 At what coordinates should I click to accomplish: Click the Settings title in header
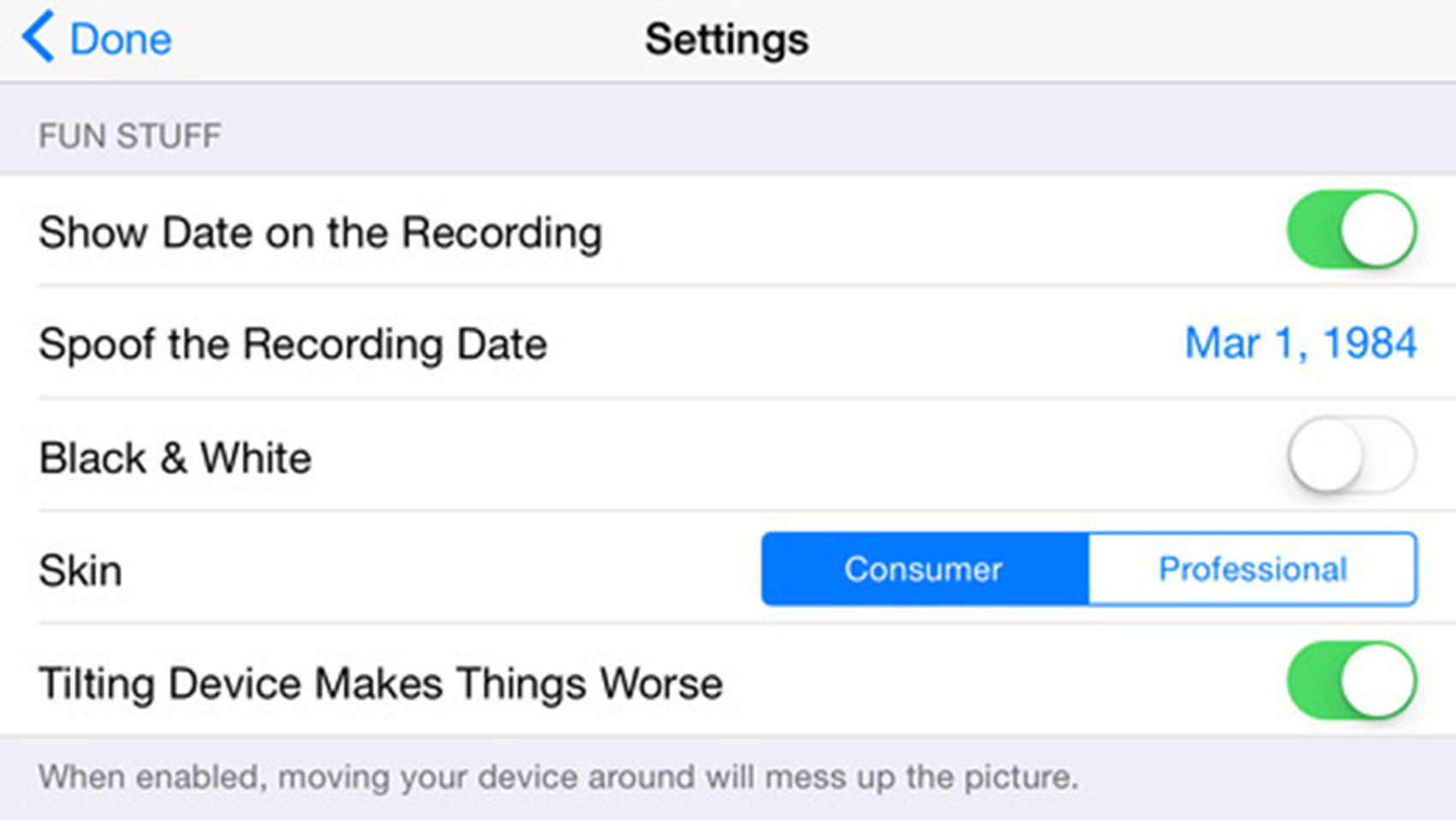[x=726, y=39]
